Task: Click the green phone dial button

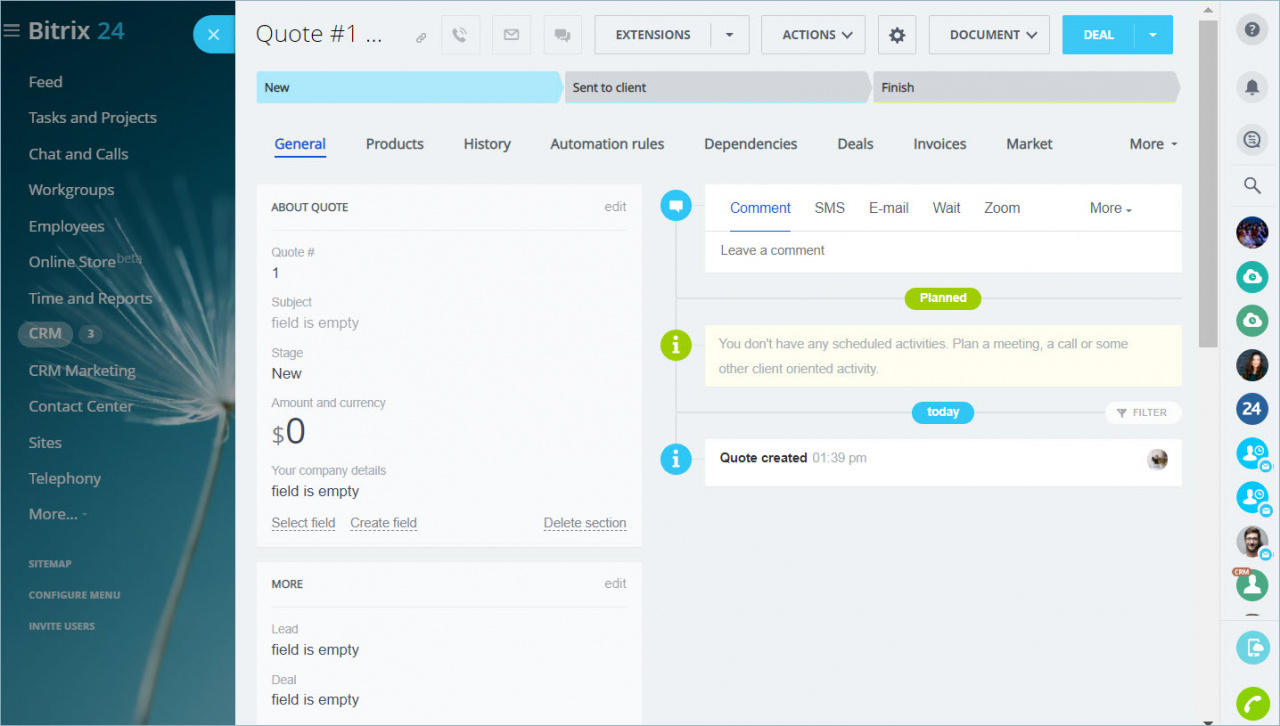Action: click(x=1252, y=704)
